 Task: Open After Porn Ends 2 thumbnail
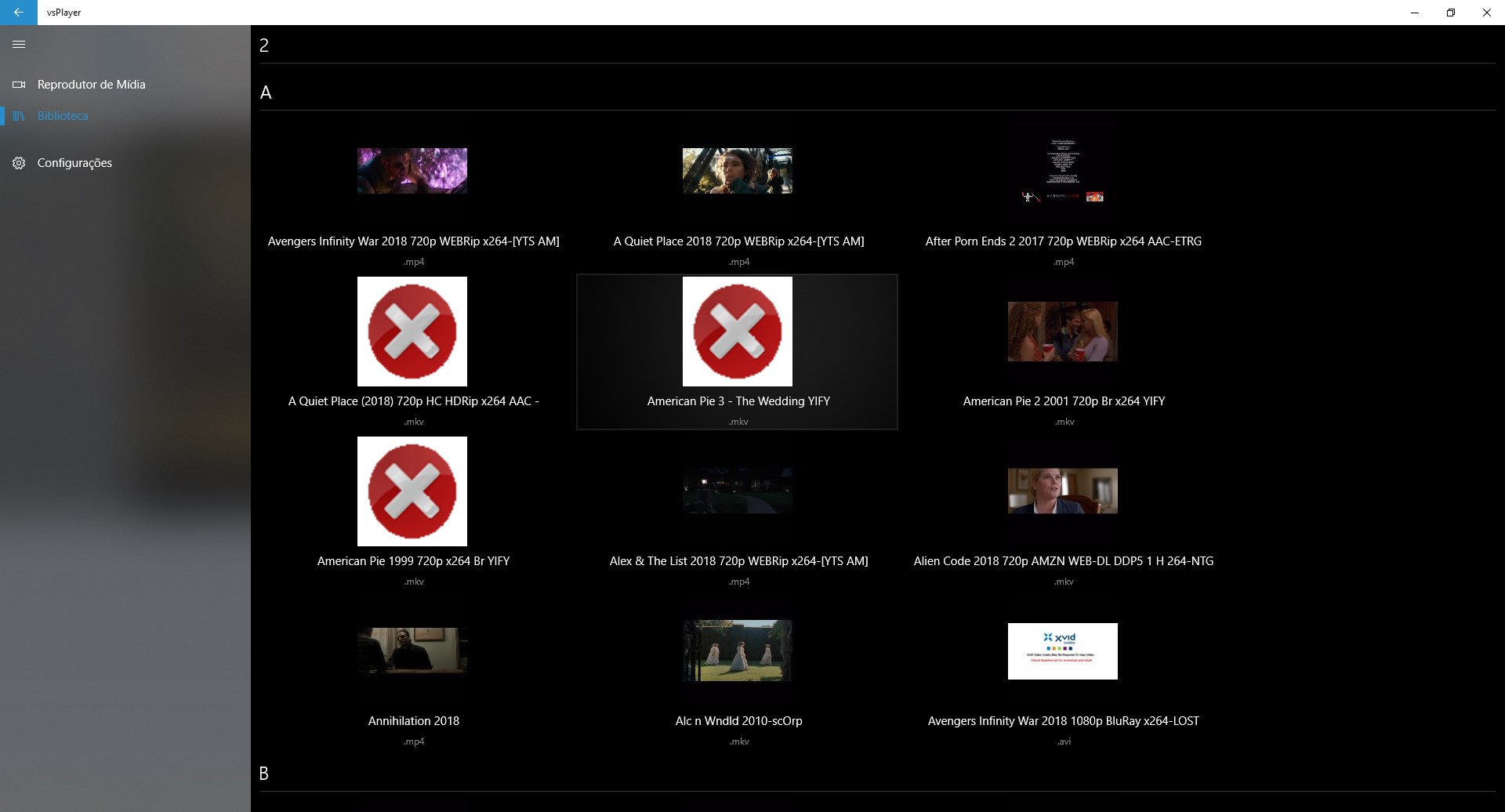click(x=1063, y=171)
